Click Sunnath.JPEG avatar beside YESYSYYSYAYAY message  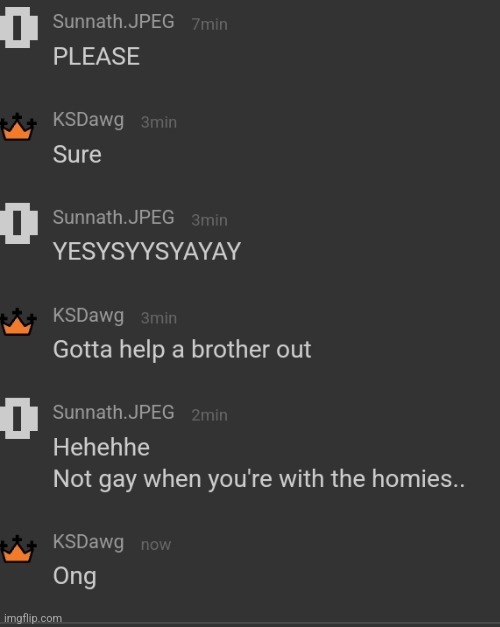tap(18, 223)
